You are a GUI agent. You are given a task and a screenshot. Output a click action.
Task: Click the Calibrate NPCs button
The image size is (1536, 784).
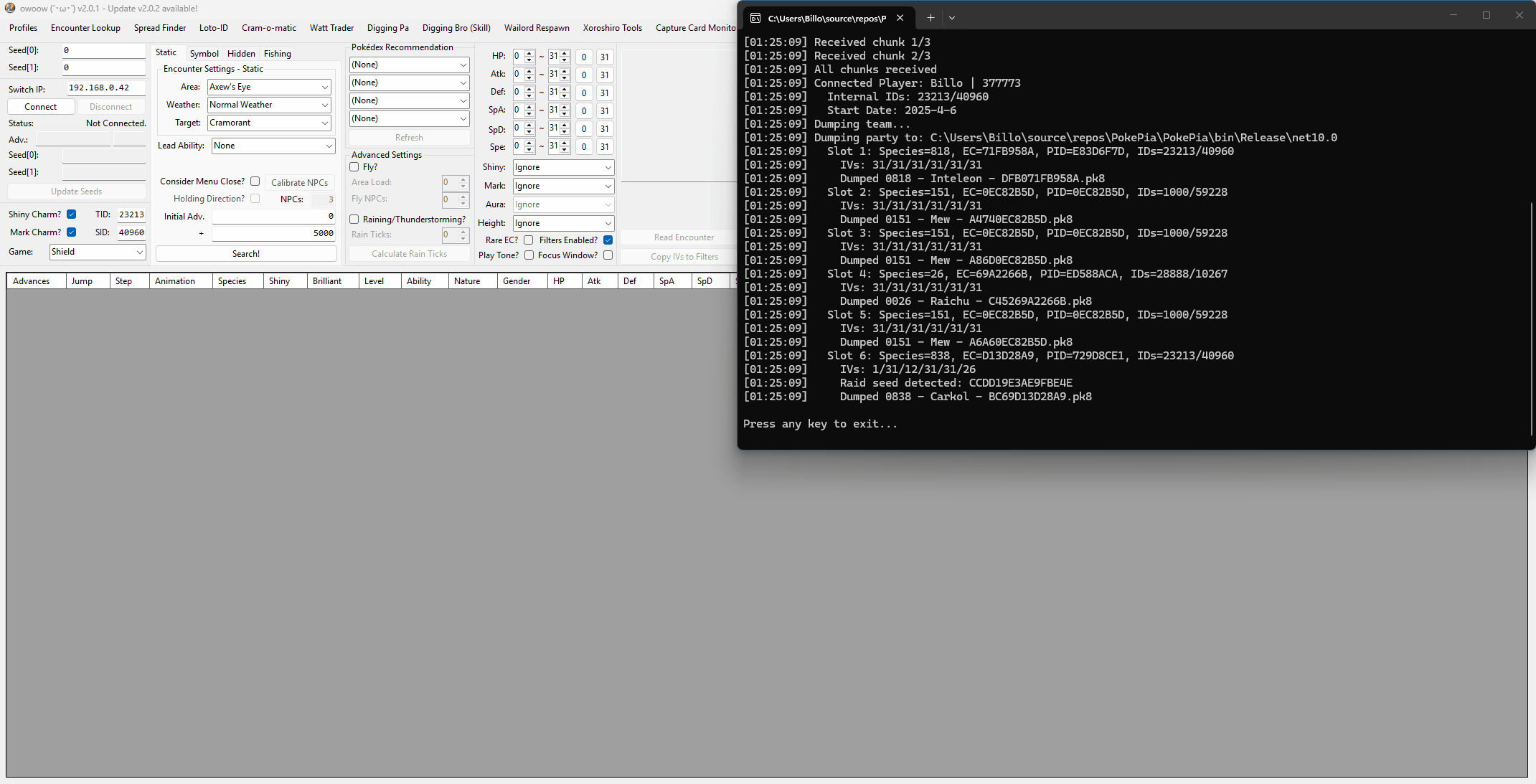point(300,183)
